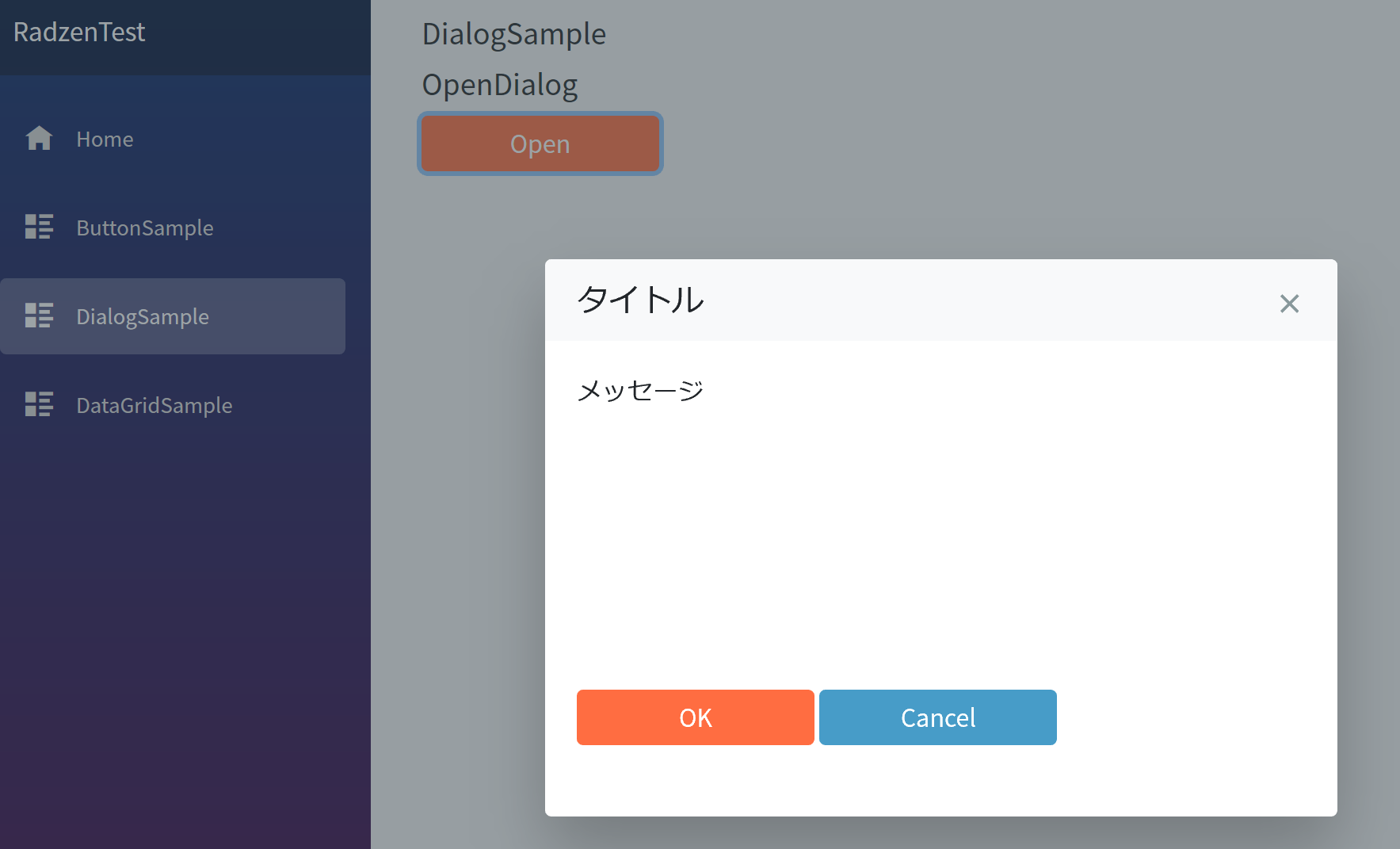Click the dialog title タイトル
Viewport: 1400px width, 849px height.
point(640,300)
